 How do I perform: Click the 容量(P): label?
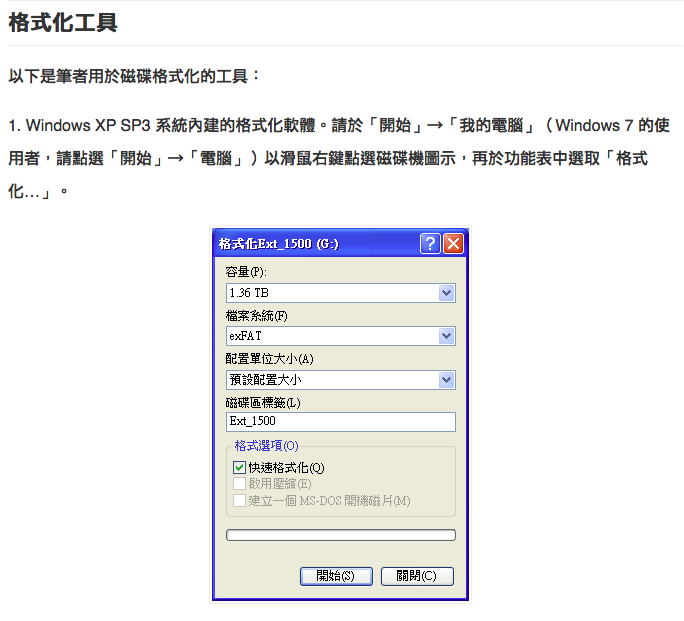point(246,272)
